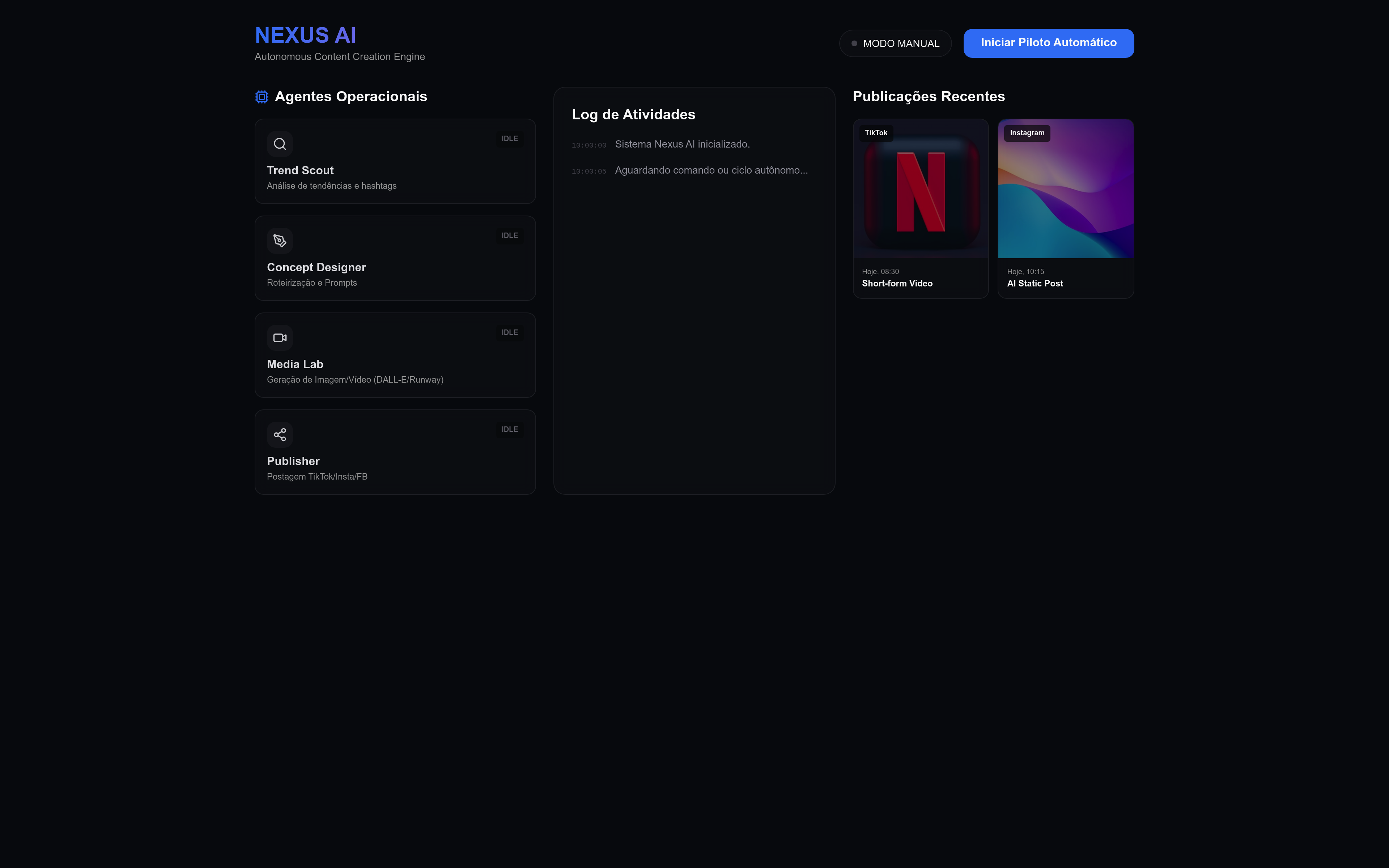
Task: Start autopilot with Iniciar Piloto Automático
Action: pyautogui.click(x=1048, y=43)
